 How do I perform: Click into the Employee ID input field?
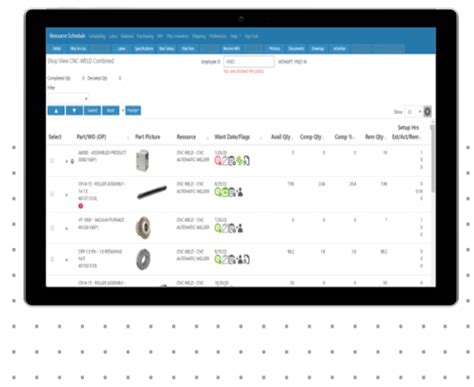tap(249, 62)
